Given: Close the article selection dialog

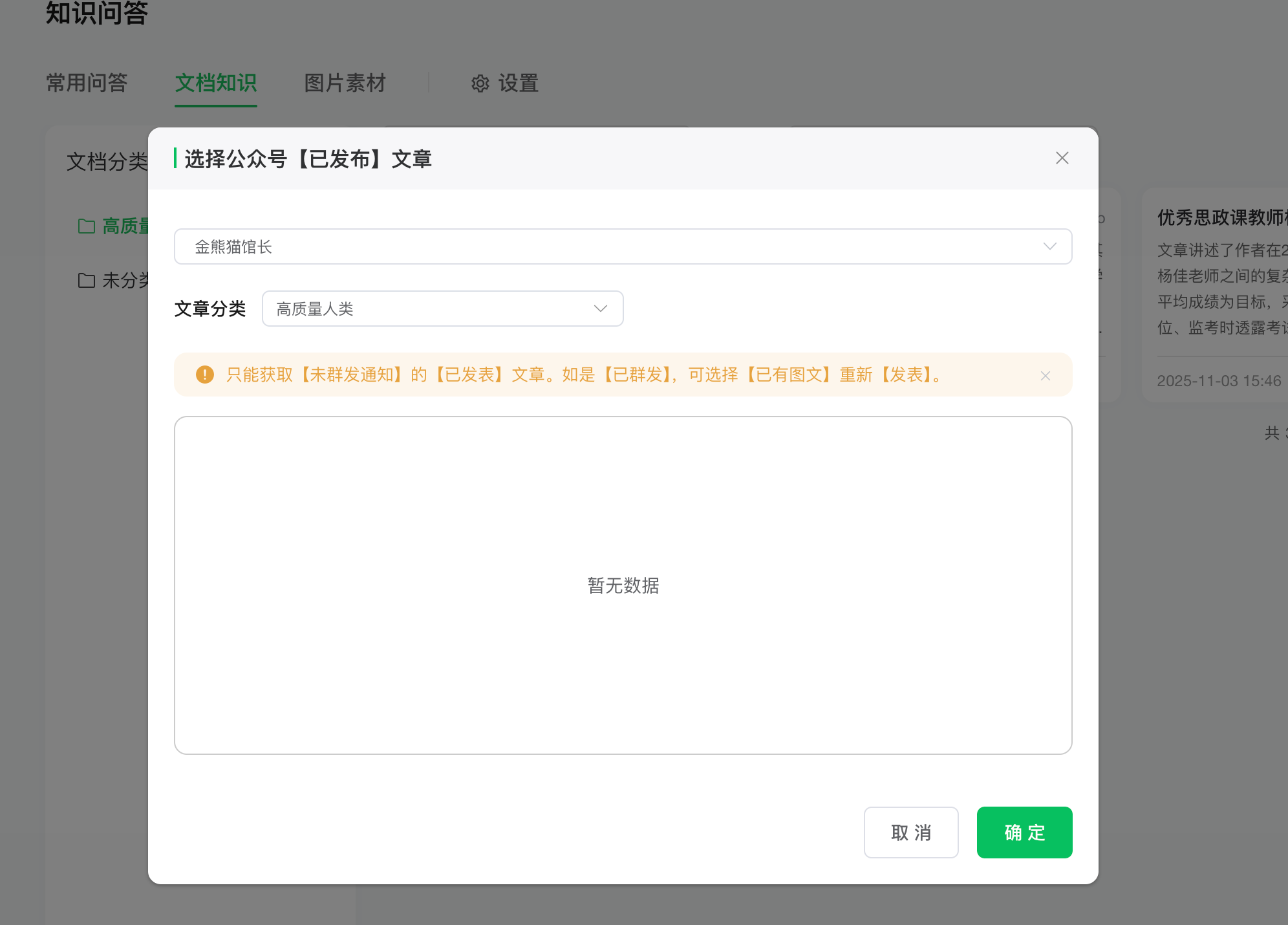Looking at the screenshot, I should [1062, 158].
